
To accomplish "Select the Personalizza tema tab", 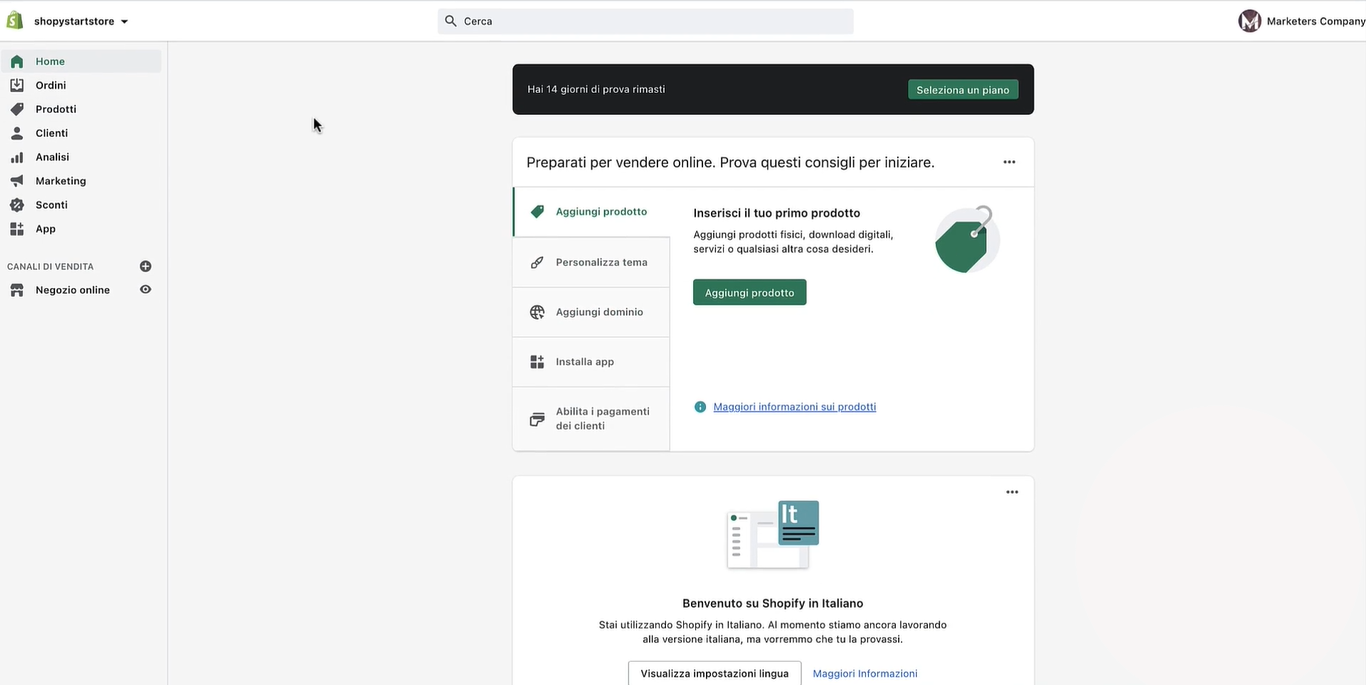I will point(591,262).
